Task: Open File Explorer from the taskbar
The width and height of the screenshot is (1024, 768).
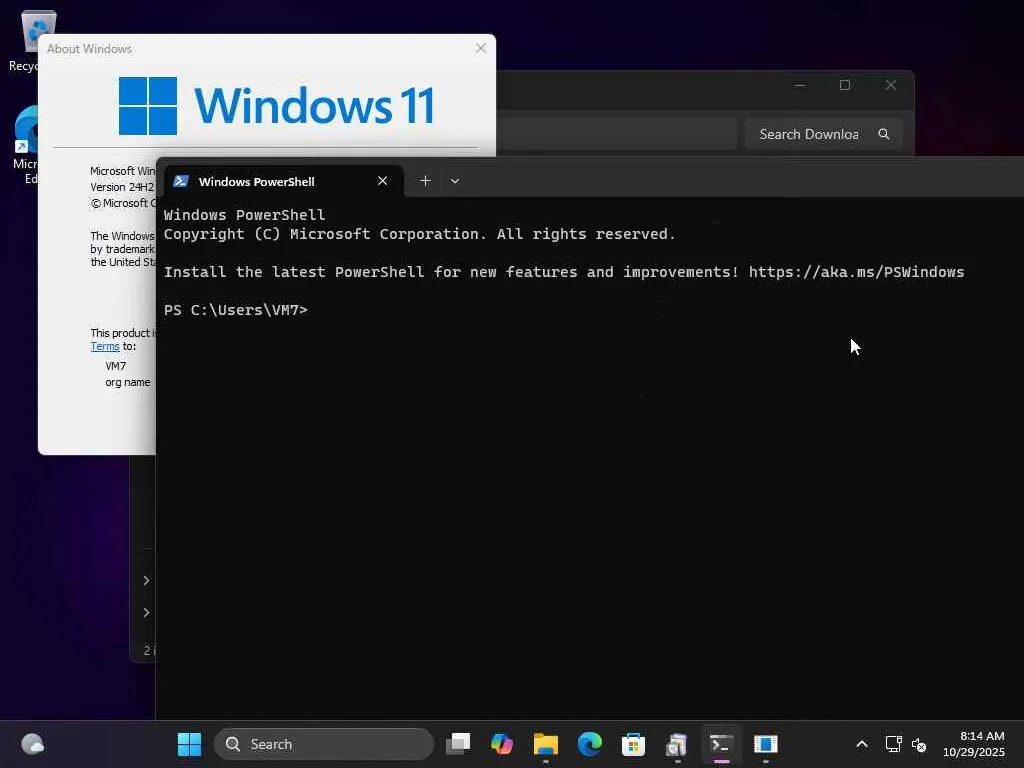Action: [x=545, y=744]
